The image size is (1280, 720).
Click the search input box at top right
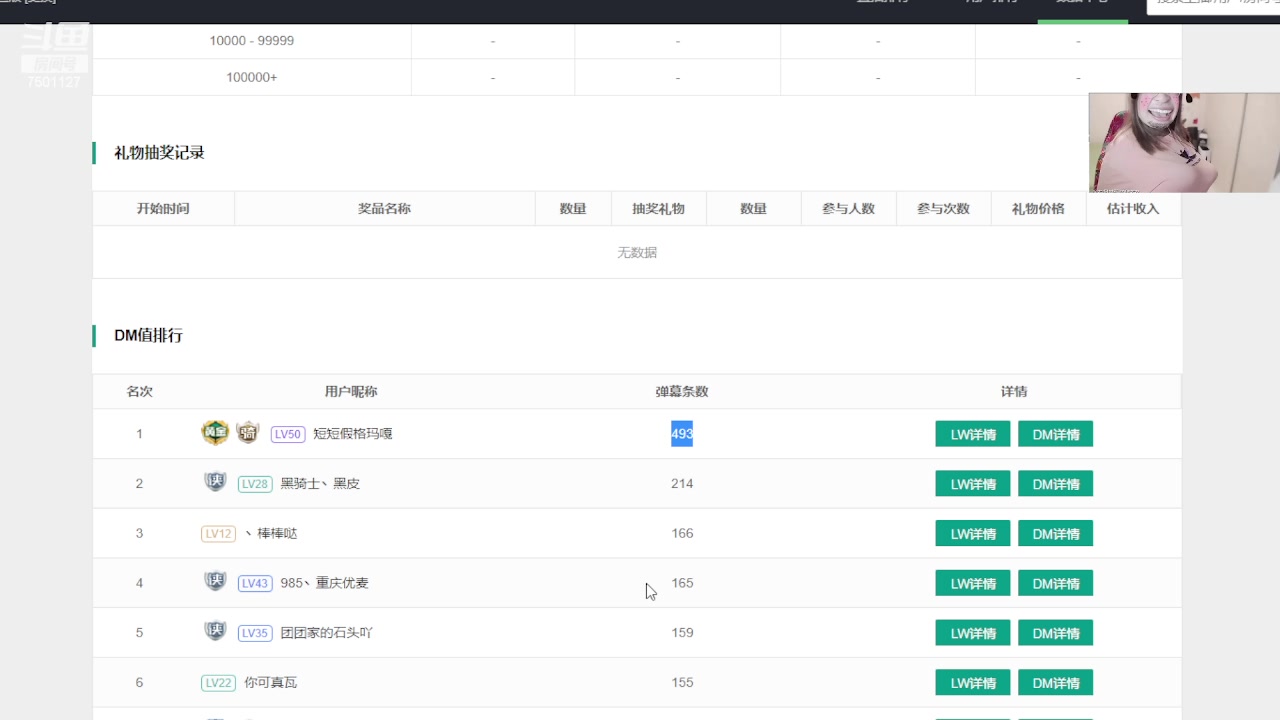tap(1215, 5)
